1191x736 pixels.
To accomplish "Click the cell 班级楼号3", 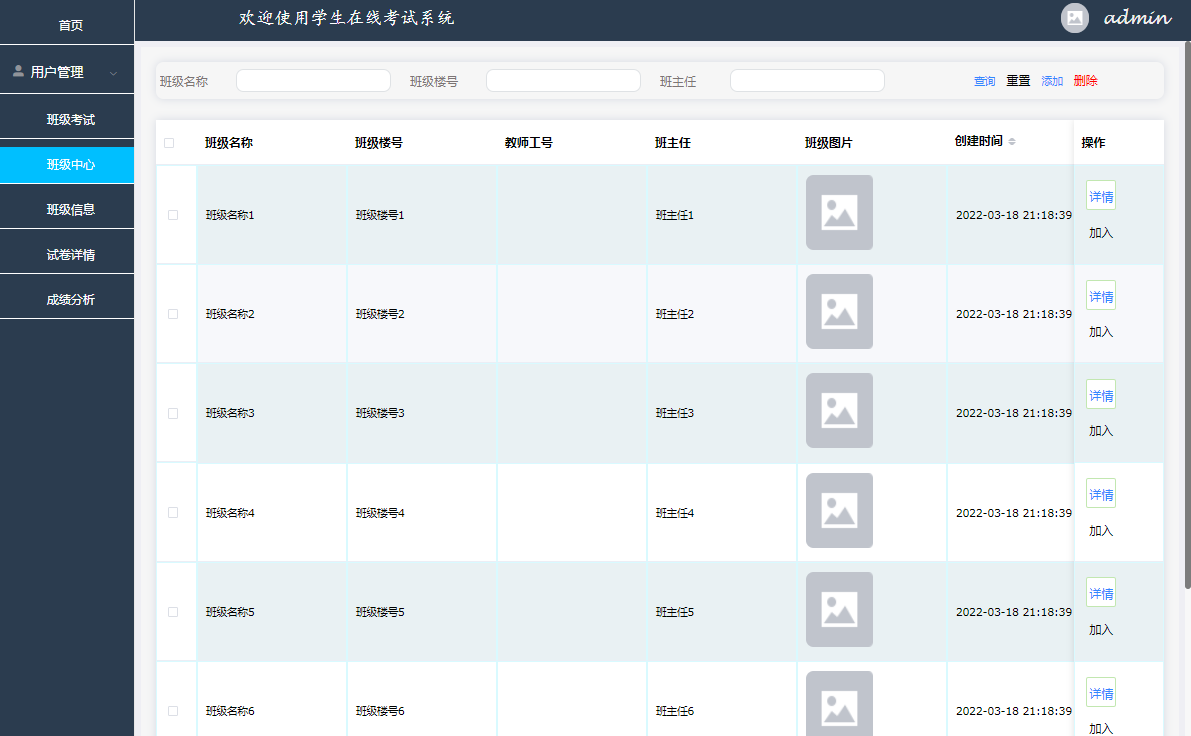I will pyautogui.click(x=380, y=413).
